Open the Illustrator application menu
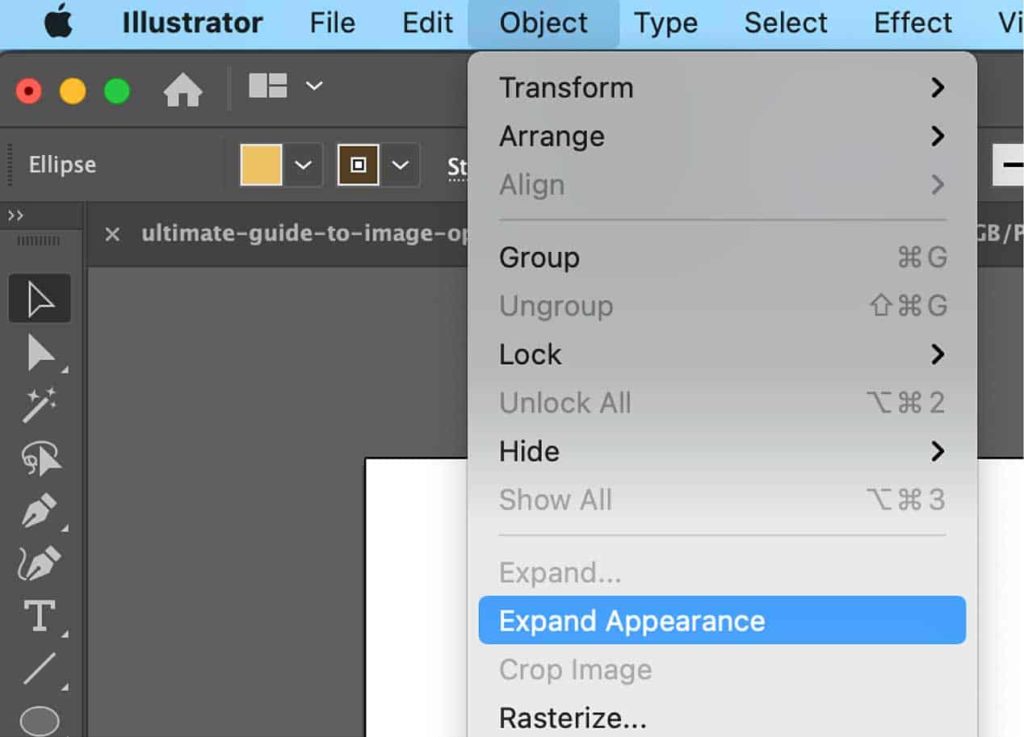The width and height of the screenshot is (1024, 737). pyautogui.click(x=192, y=23)
